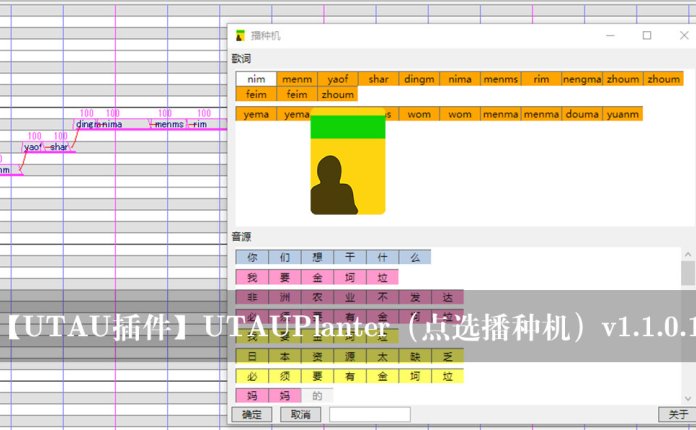The height and width of the screenshot is (430, 696).
Task: Pick the source character 源
Action: tap(350, 356)
